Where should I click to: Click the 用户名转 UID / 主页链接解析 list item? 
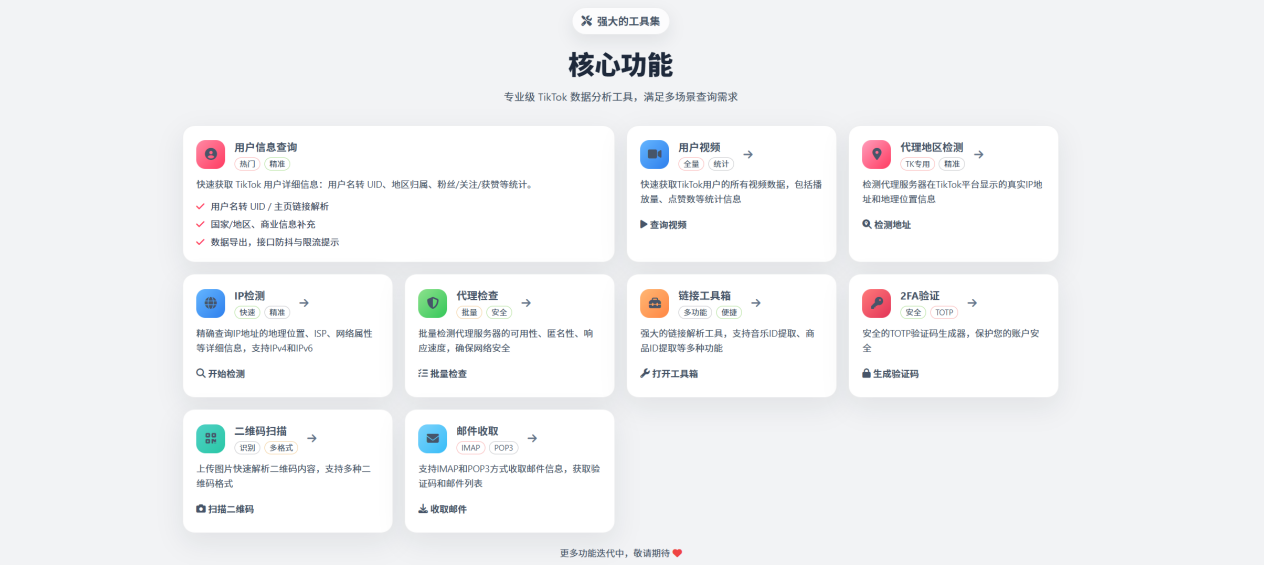269,206
